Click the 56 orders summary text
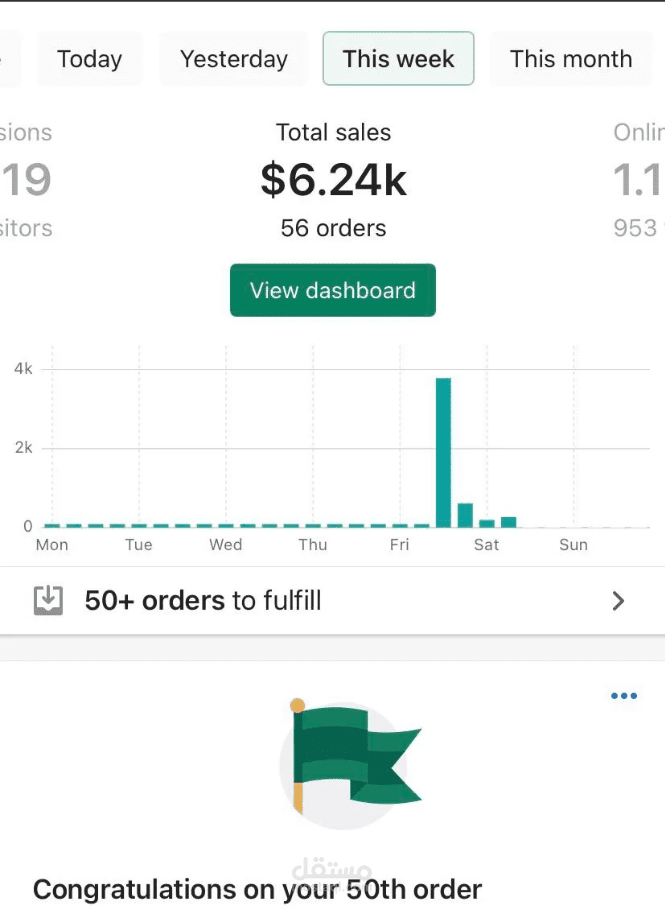Viewport: 665px width, 912px height. (x=333, y=228)
